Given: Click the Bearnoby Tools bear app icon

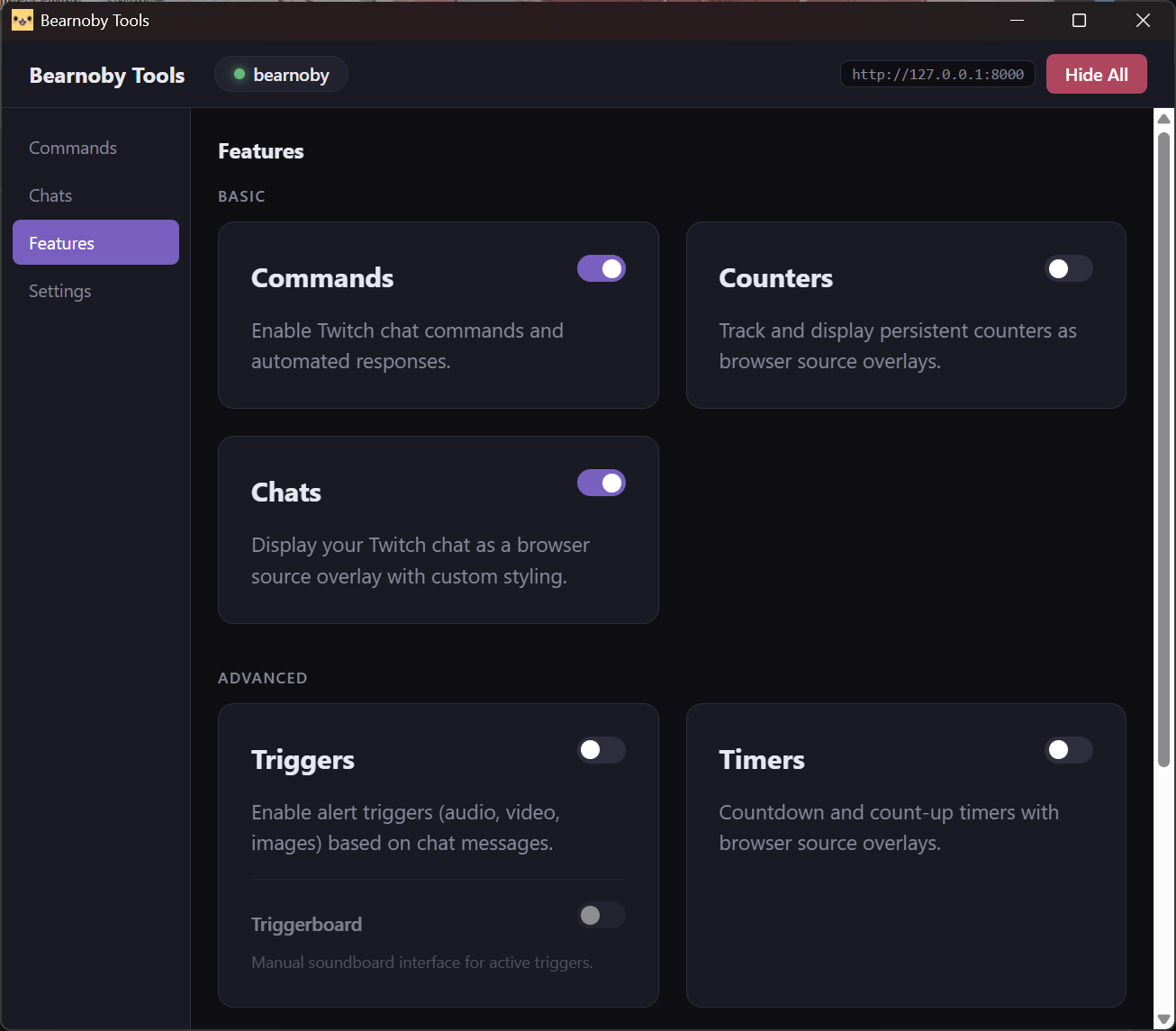Looking at the screenshot, I should coord(23,20).
